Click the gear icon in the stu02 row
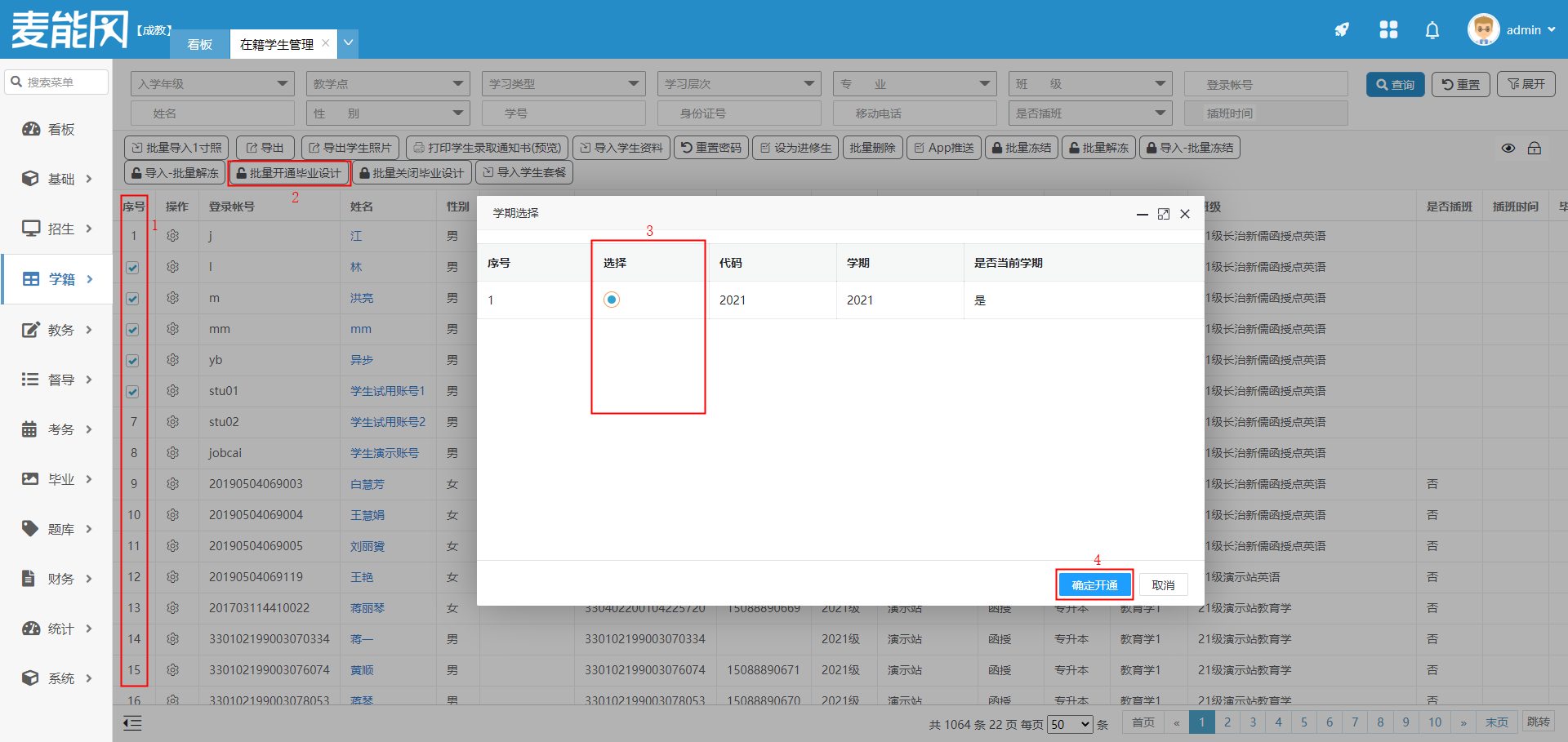1568x742 pixels. tap(173, 422)
